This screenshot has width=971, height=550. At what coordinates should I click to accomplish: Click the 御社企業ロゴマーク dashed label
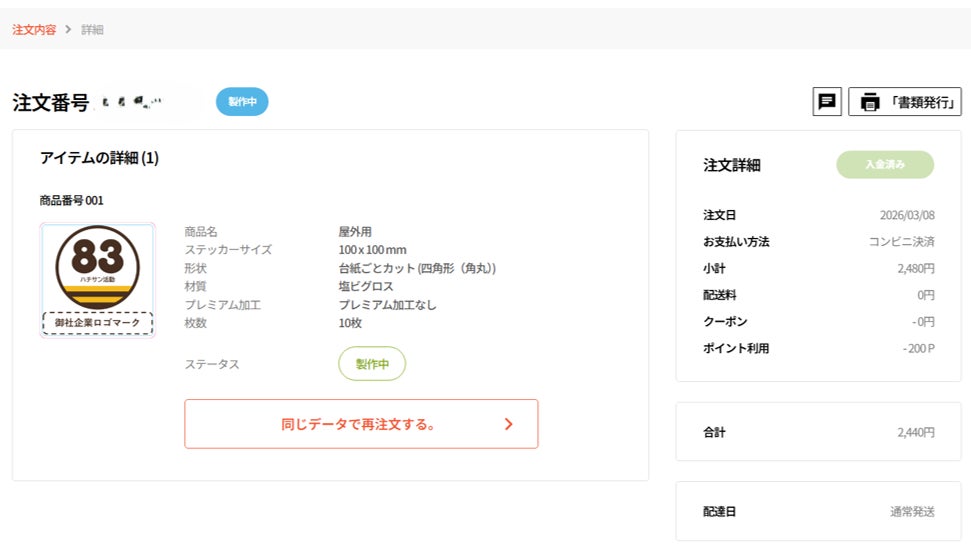[x=97, y=323]
